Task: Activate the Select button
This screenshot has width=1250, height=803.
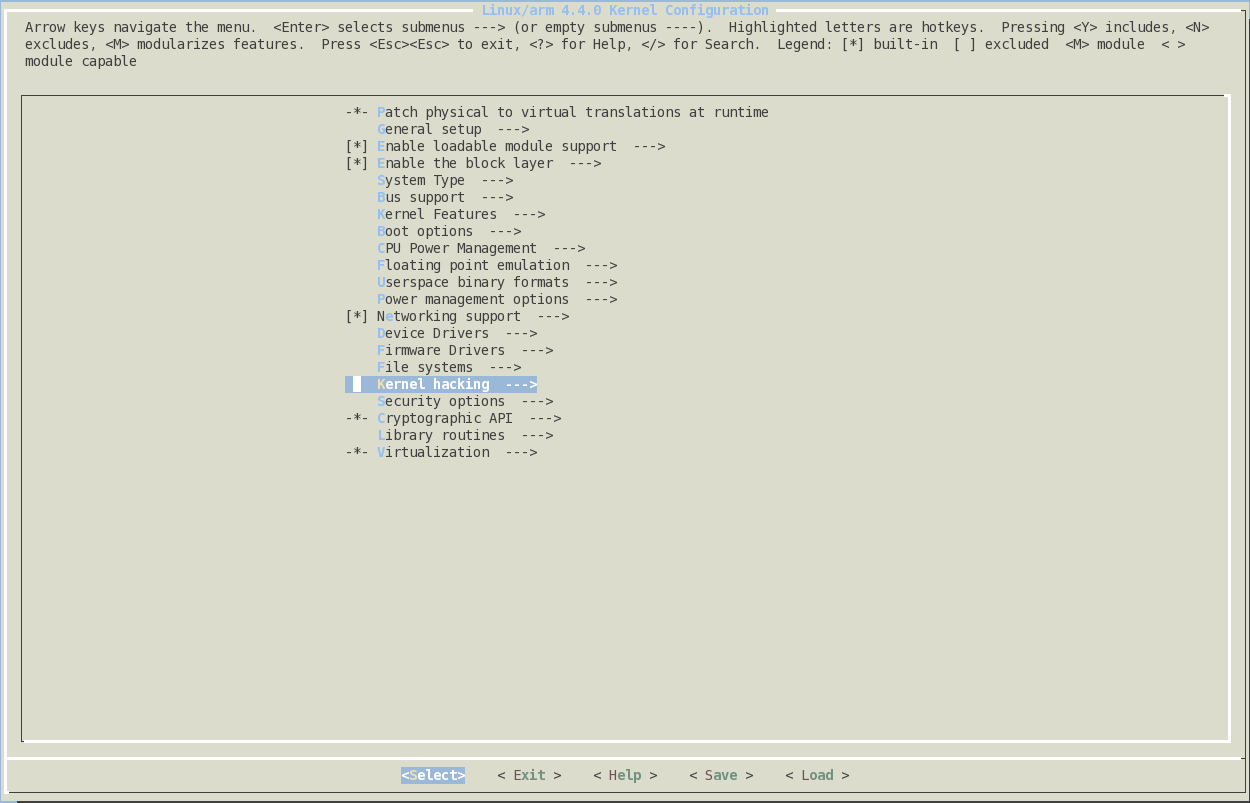Action: (432, 775)
